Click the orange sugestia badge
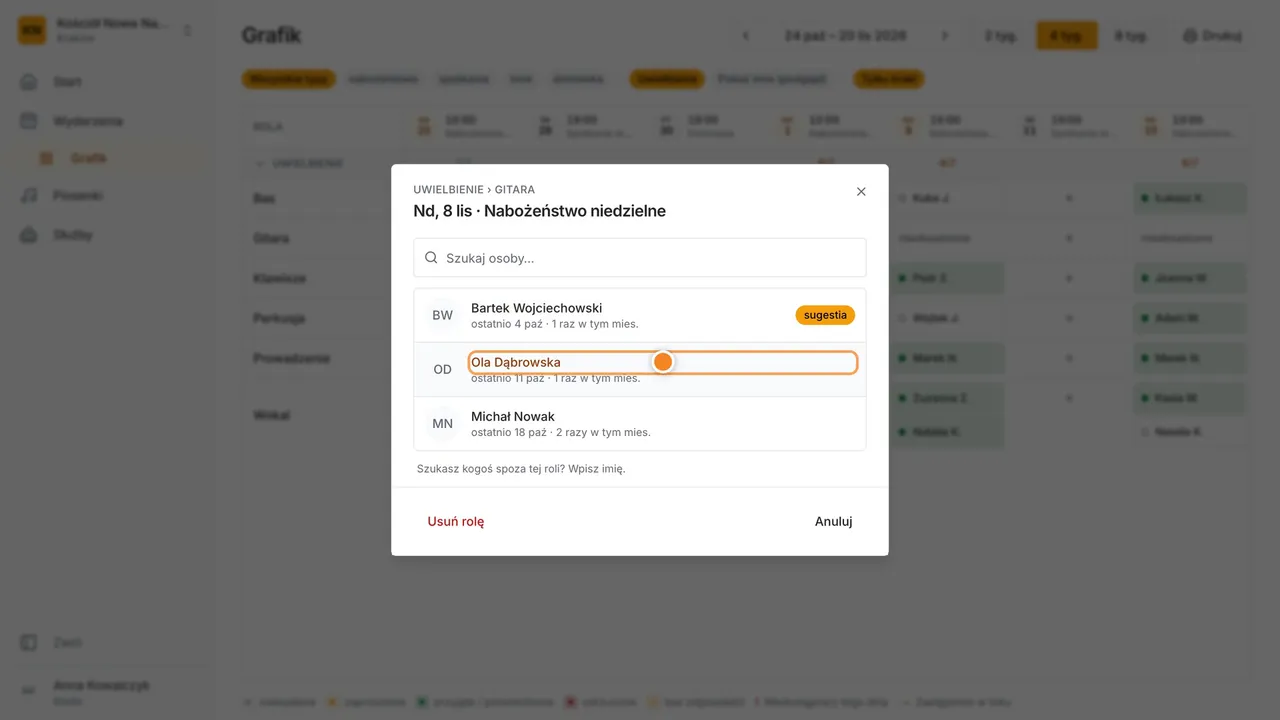Viewport: 1280px width, 720px height. coord(825,315)
